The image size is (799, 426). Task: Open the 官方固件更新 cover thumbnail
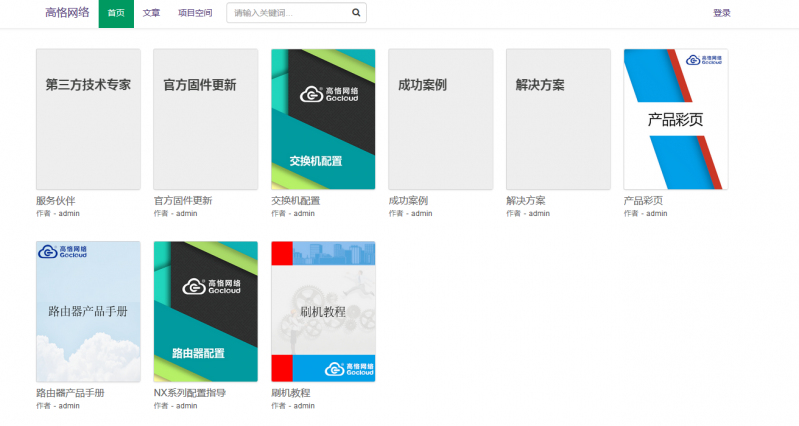pyautogui.click(x=205, y=119)
